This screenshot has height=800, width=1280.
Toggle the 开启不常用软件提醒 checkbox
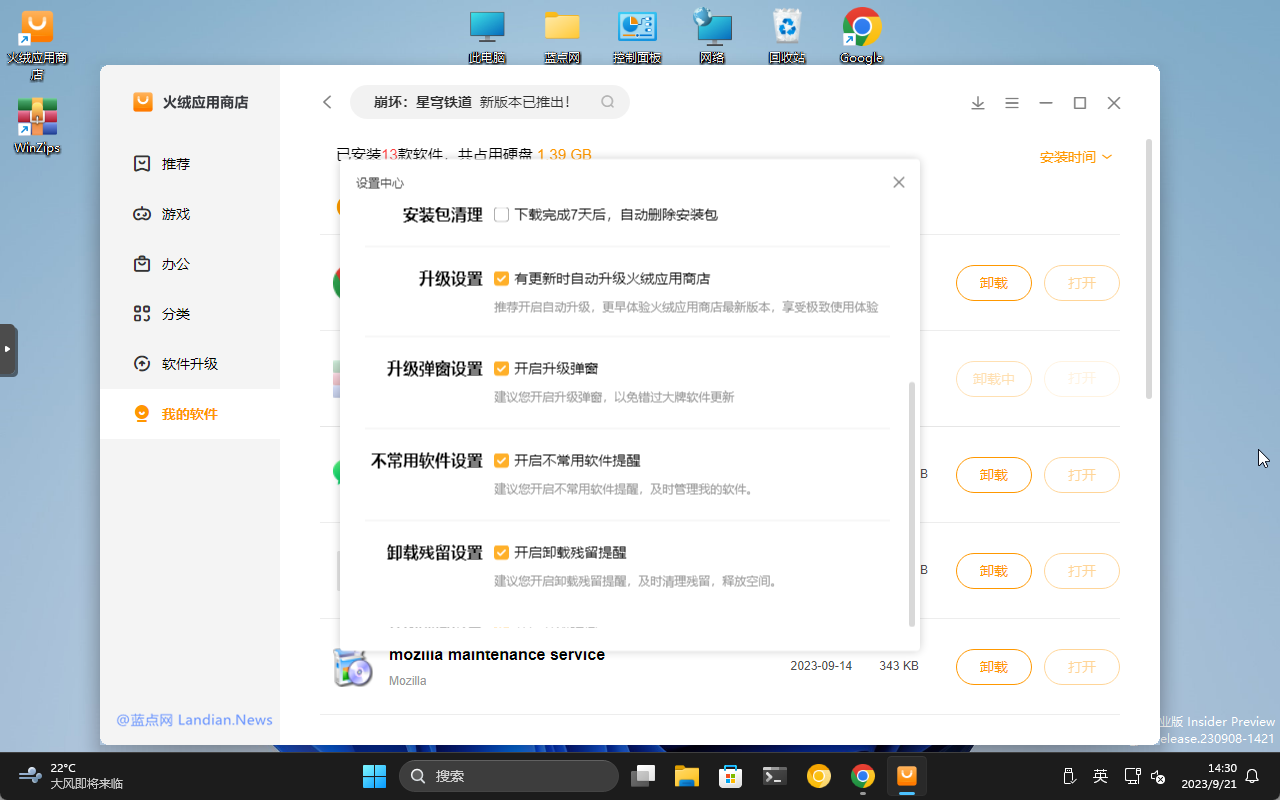[x=502, y=461]
